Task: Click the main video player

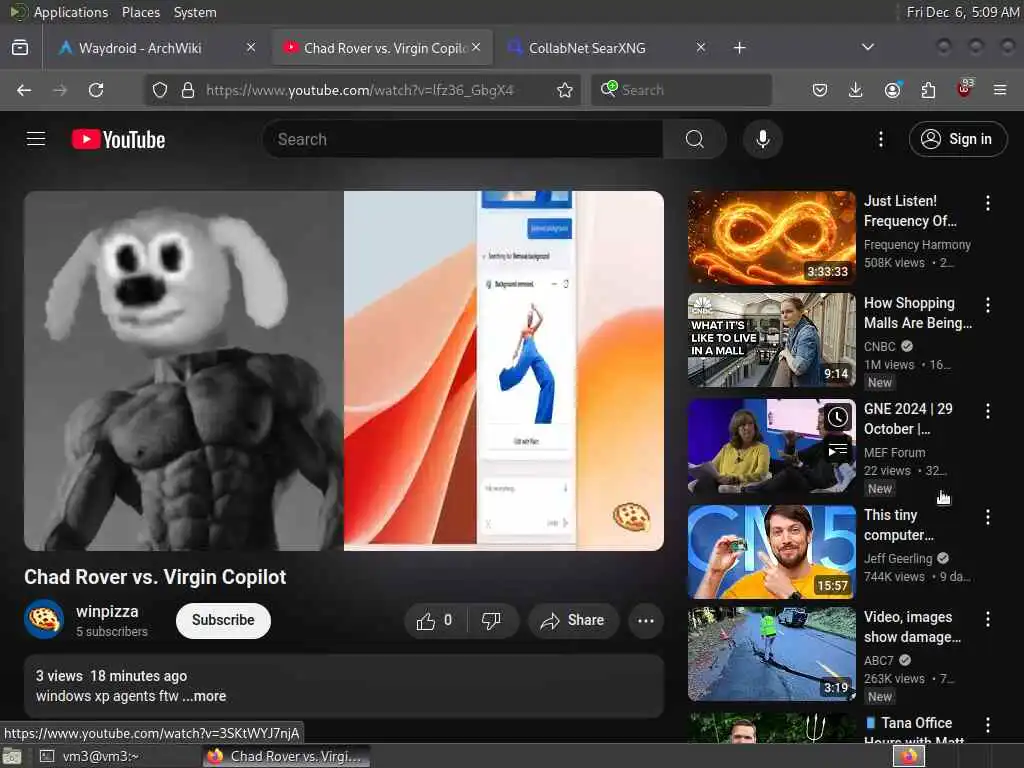Action: (x=344, y=371)
